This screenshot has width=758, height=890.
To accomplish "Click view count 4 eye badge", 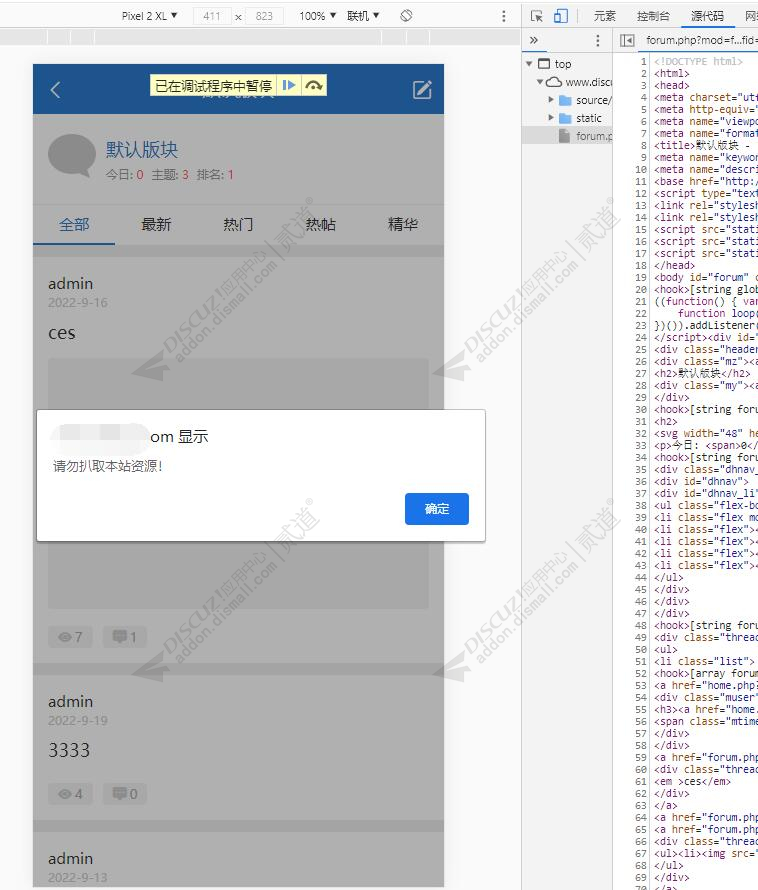I will point(70,794).
